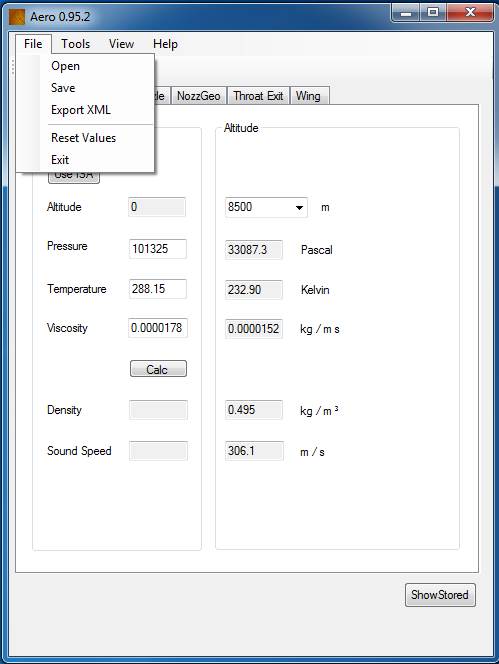Open the View menu

(x=122, y=44)
